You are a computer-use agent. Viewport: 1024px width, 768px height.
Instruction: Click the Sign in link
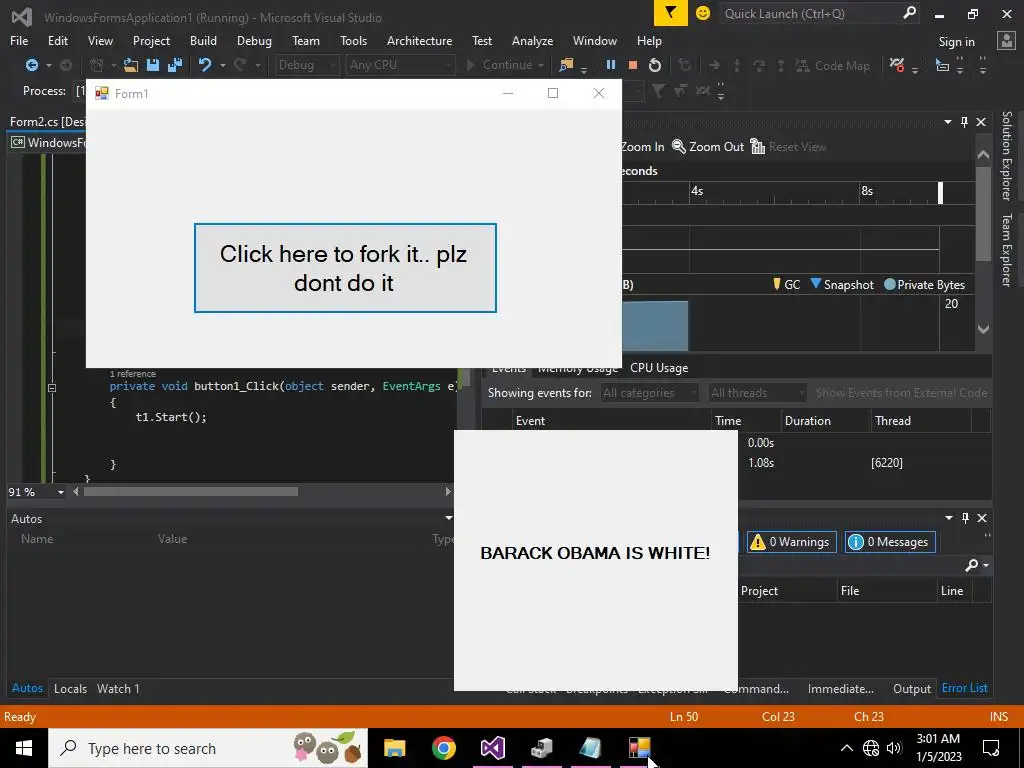(x=957, y=42)
